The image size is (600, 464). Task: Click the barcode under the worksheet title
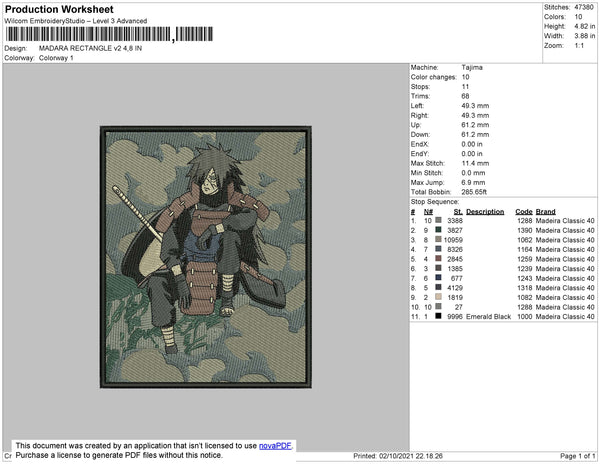109,34
